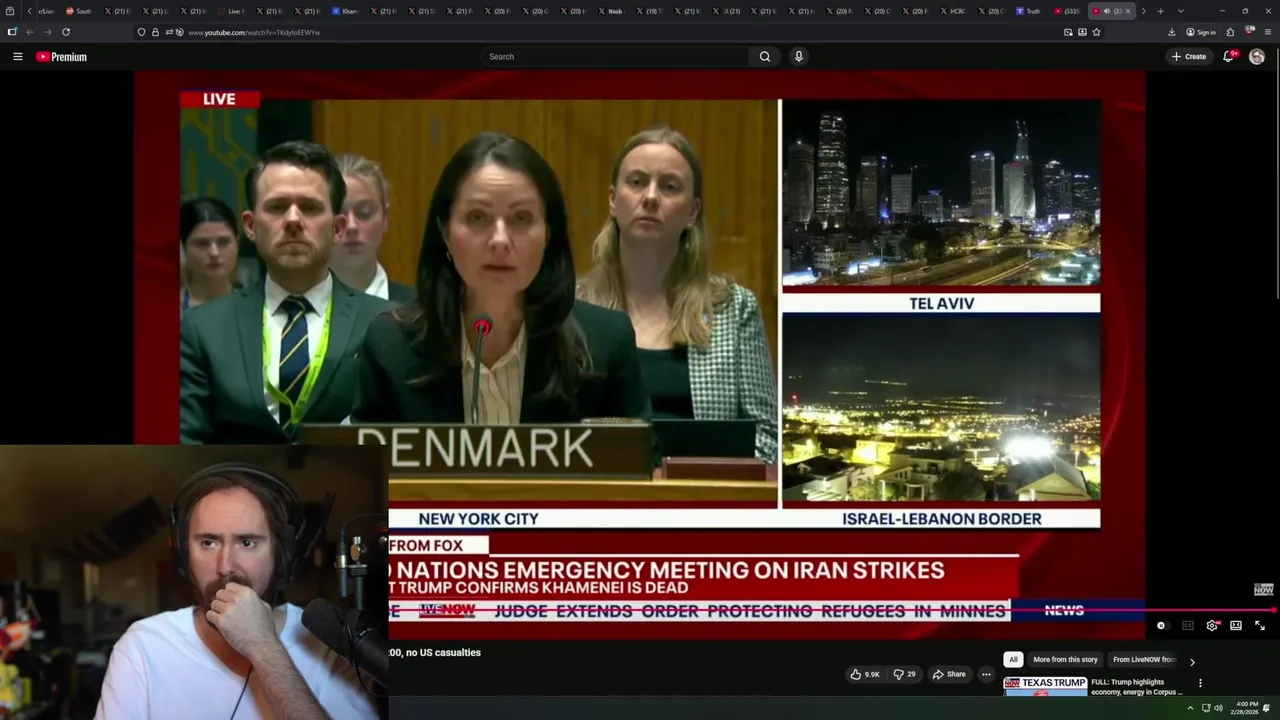
Task: Toggle closed captions in player
Action: click(x=1188, y=626)
